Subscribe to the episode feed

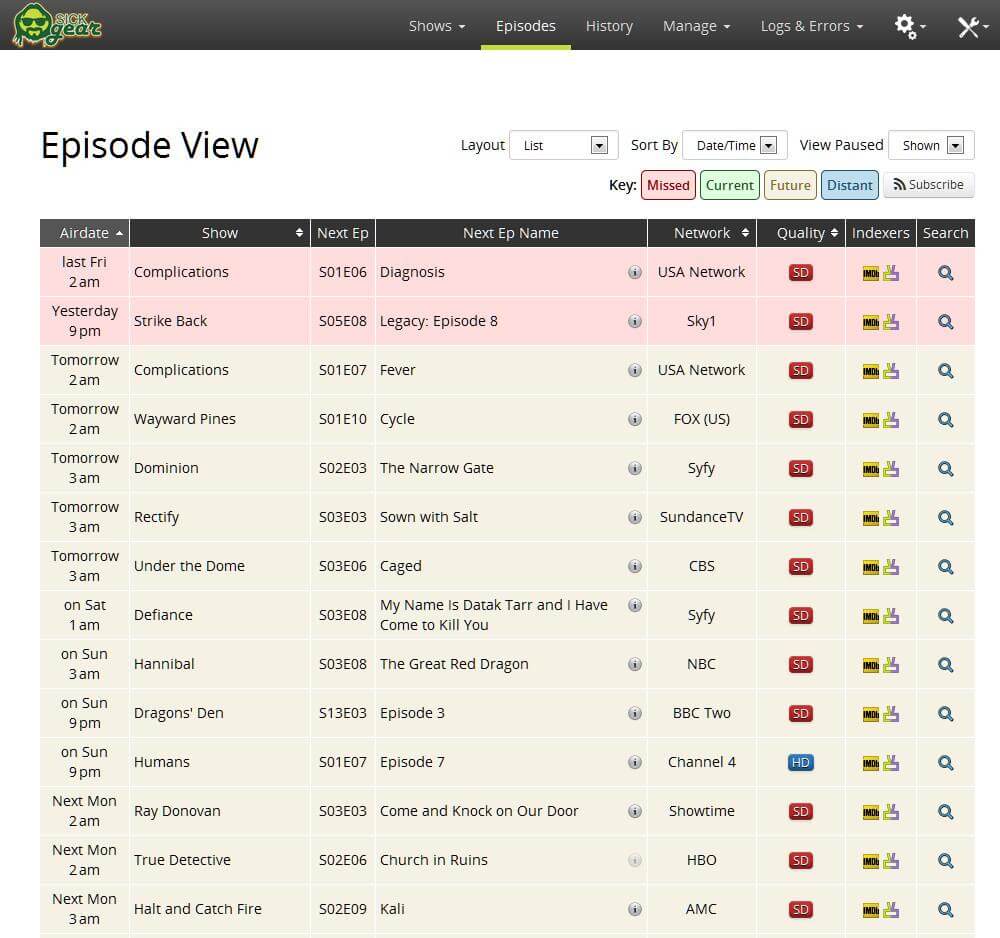(929, 185)
